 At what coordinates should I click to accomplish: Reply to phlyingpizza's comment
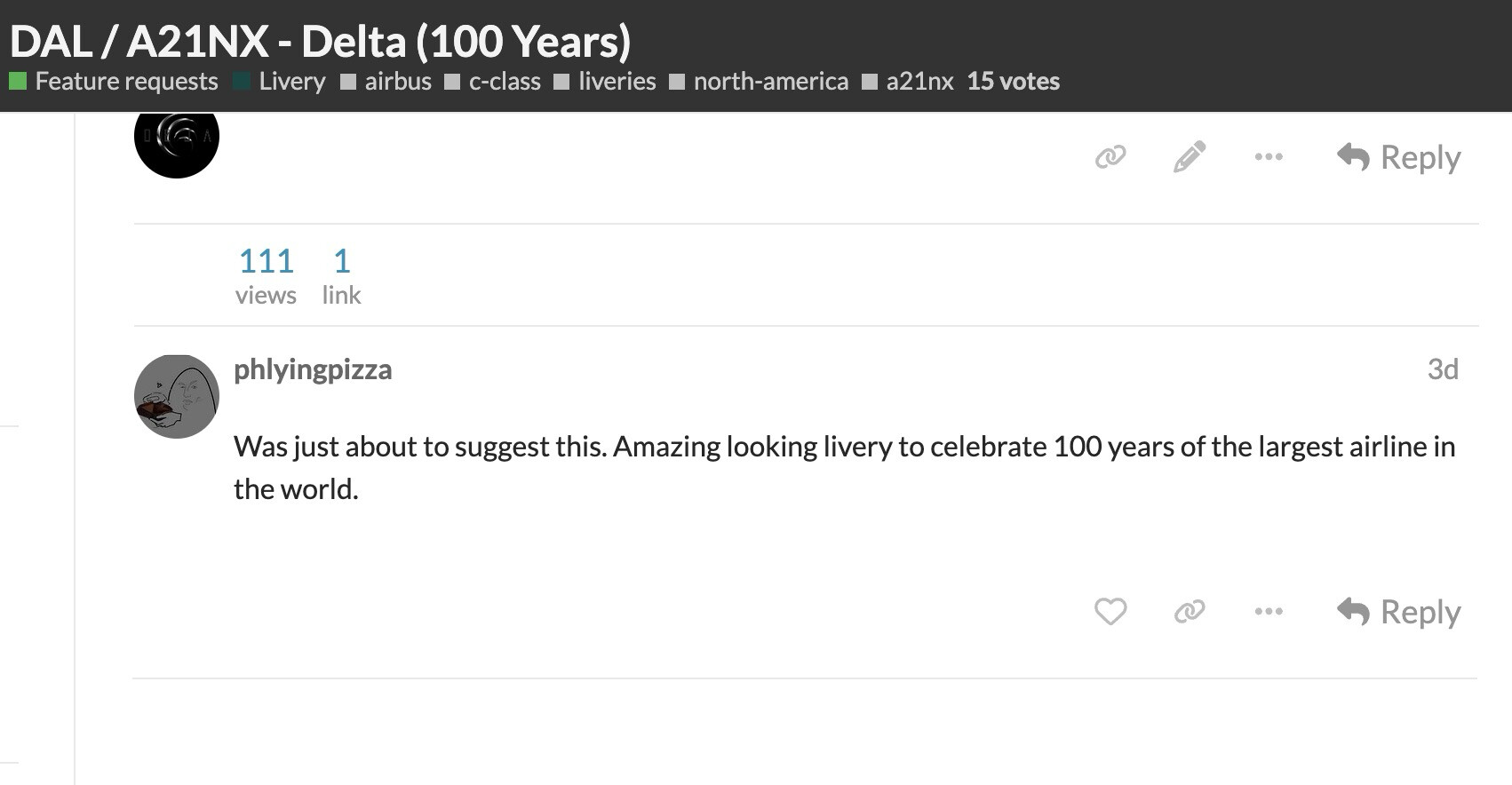(x=1399, y=612)
